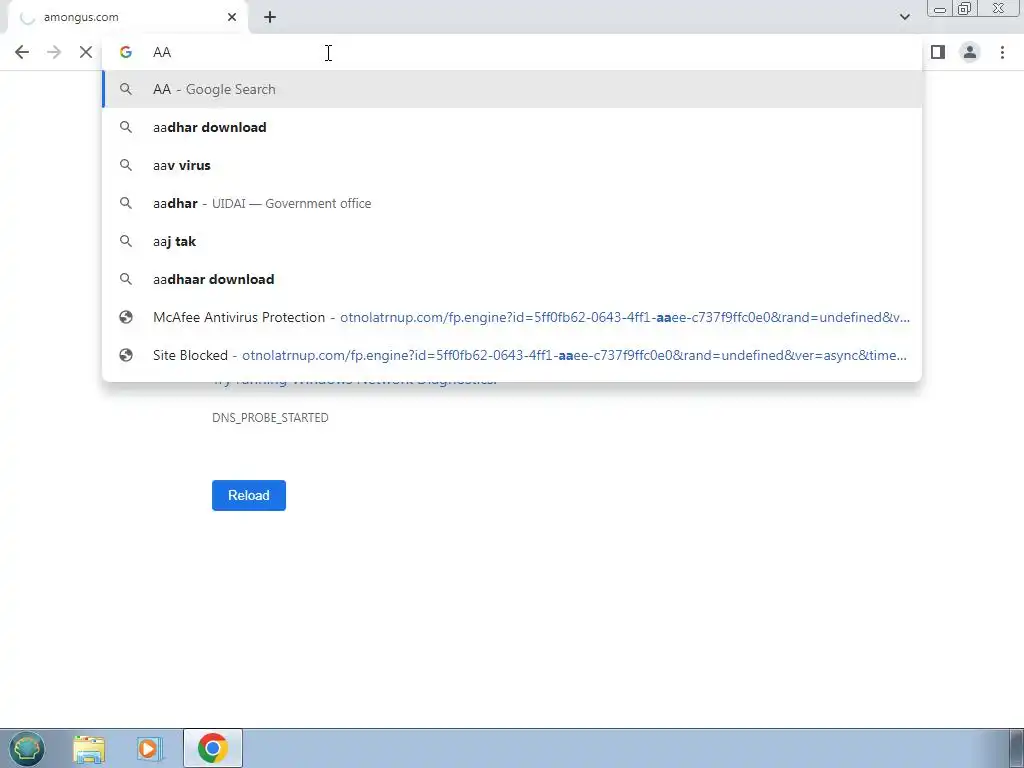Open a new tab with the plus button
This screenshot has width=1024, height=768.
click(x=270, y=17)
